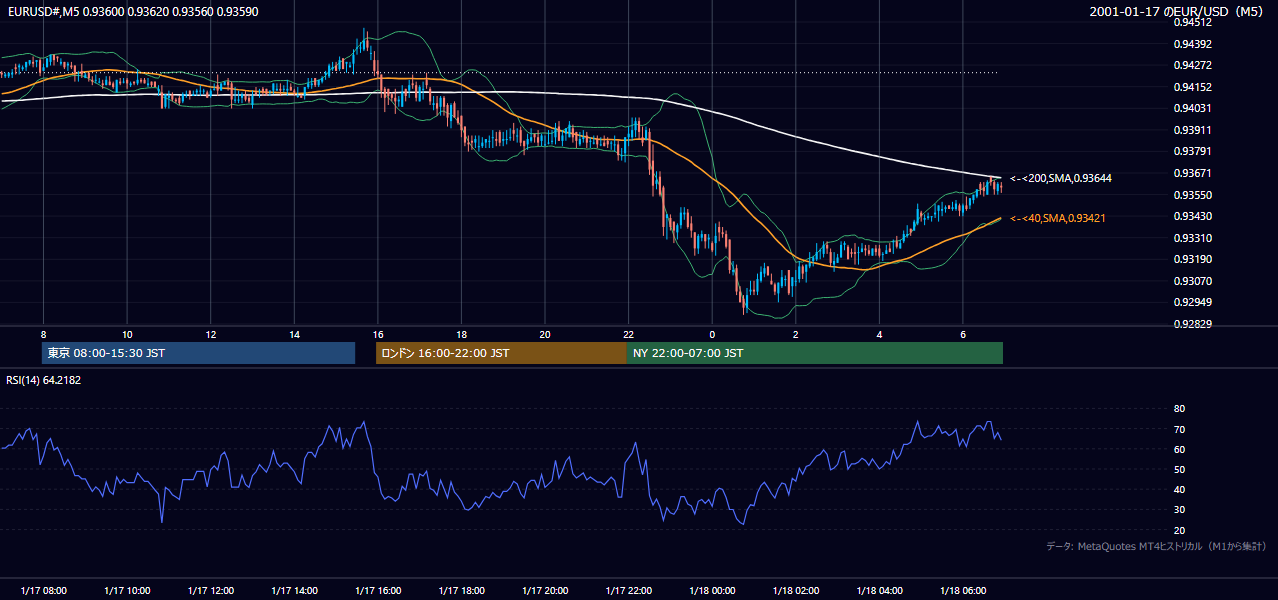
Task: Click the 1/17 10:00 date label
Action: 127,590
